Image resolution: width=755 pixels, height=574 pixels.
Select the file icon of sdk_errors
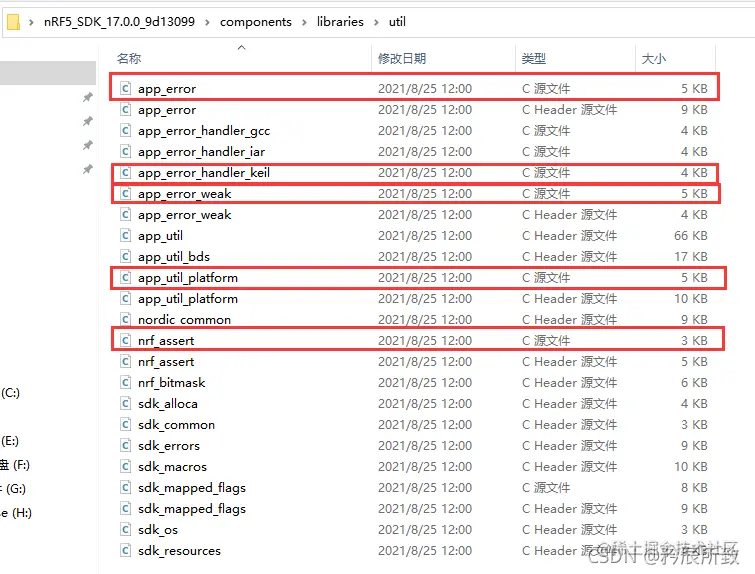(125, 445)
